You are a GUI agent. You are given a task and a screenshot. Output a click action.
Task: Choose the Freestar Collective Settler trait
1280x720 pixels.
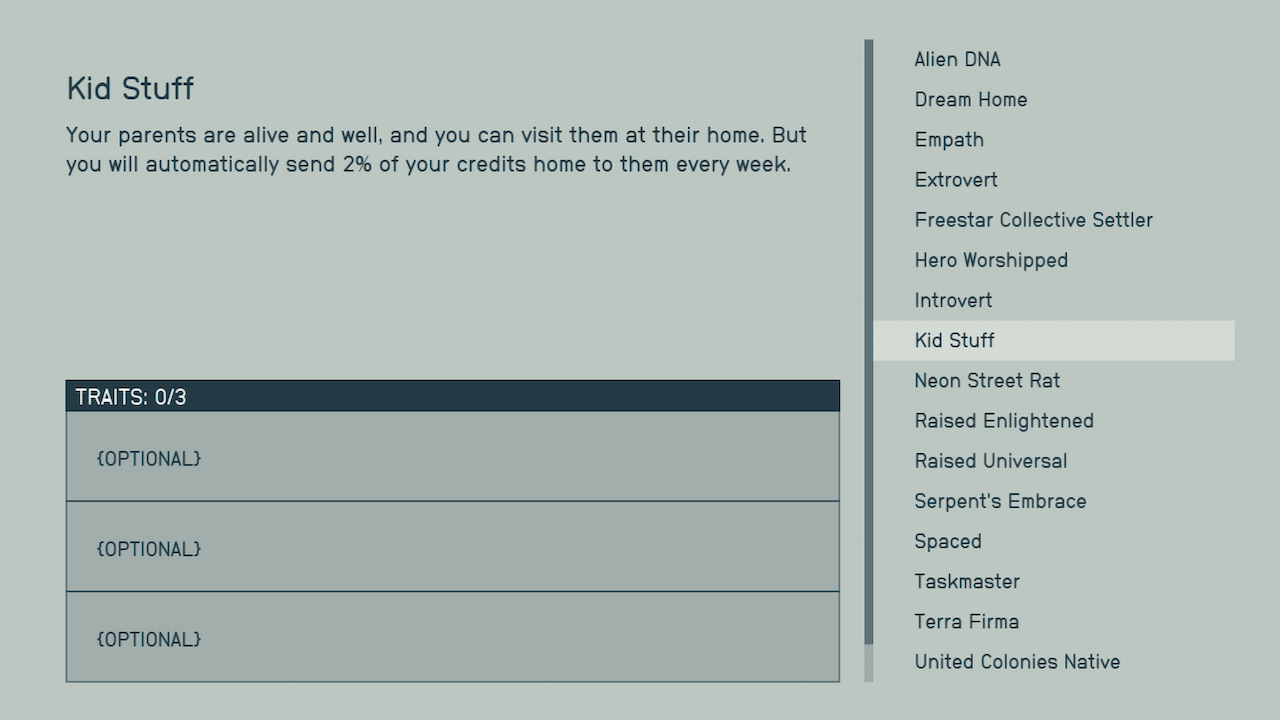(1033, 220)
